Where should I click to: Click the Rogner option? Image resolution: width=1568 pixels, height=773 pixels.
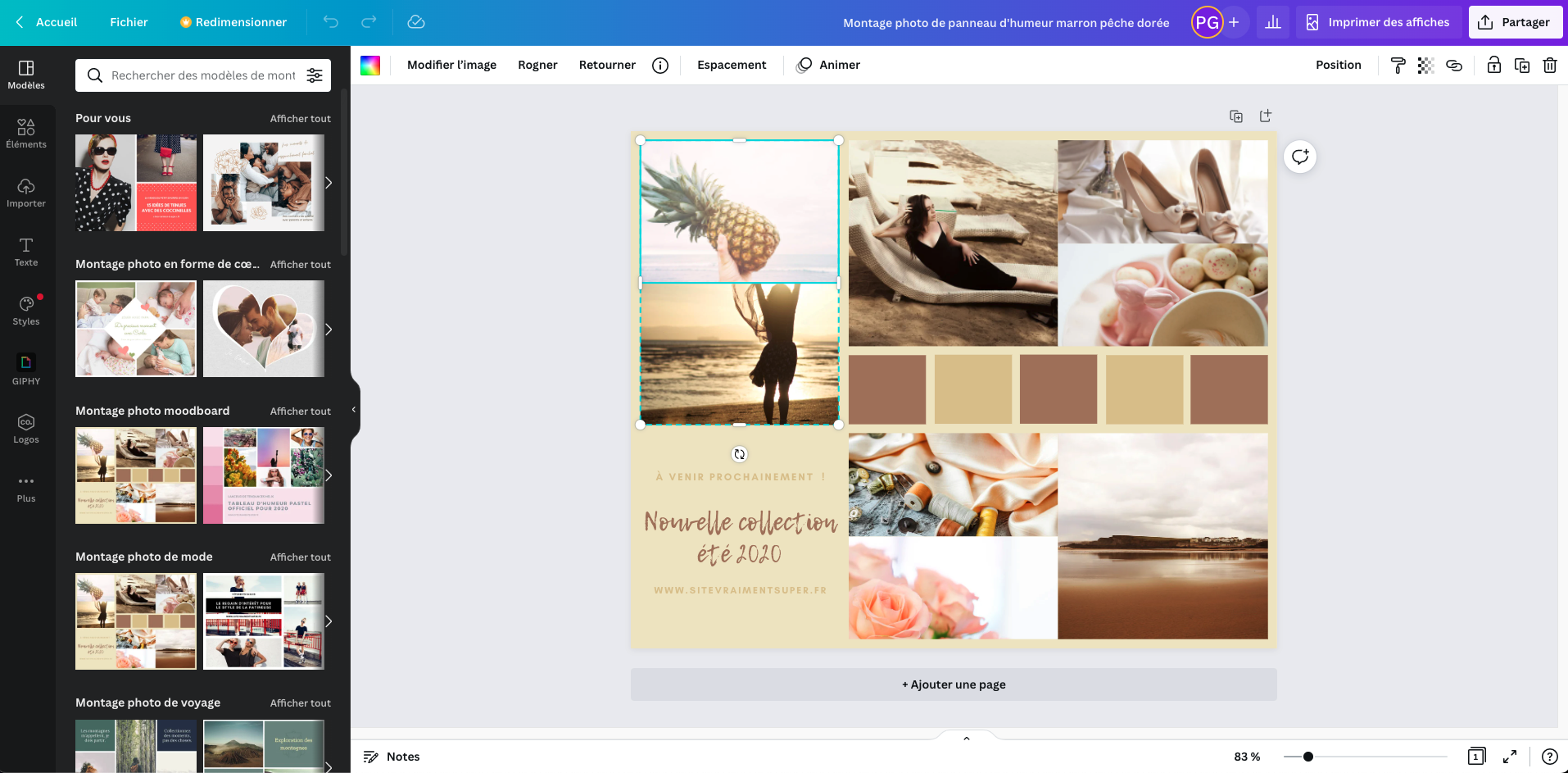[537, 66]
